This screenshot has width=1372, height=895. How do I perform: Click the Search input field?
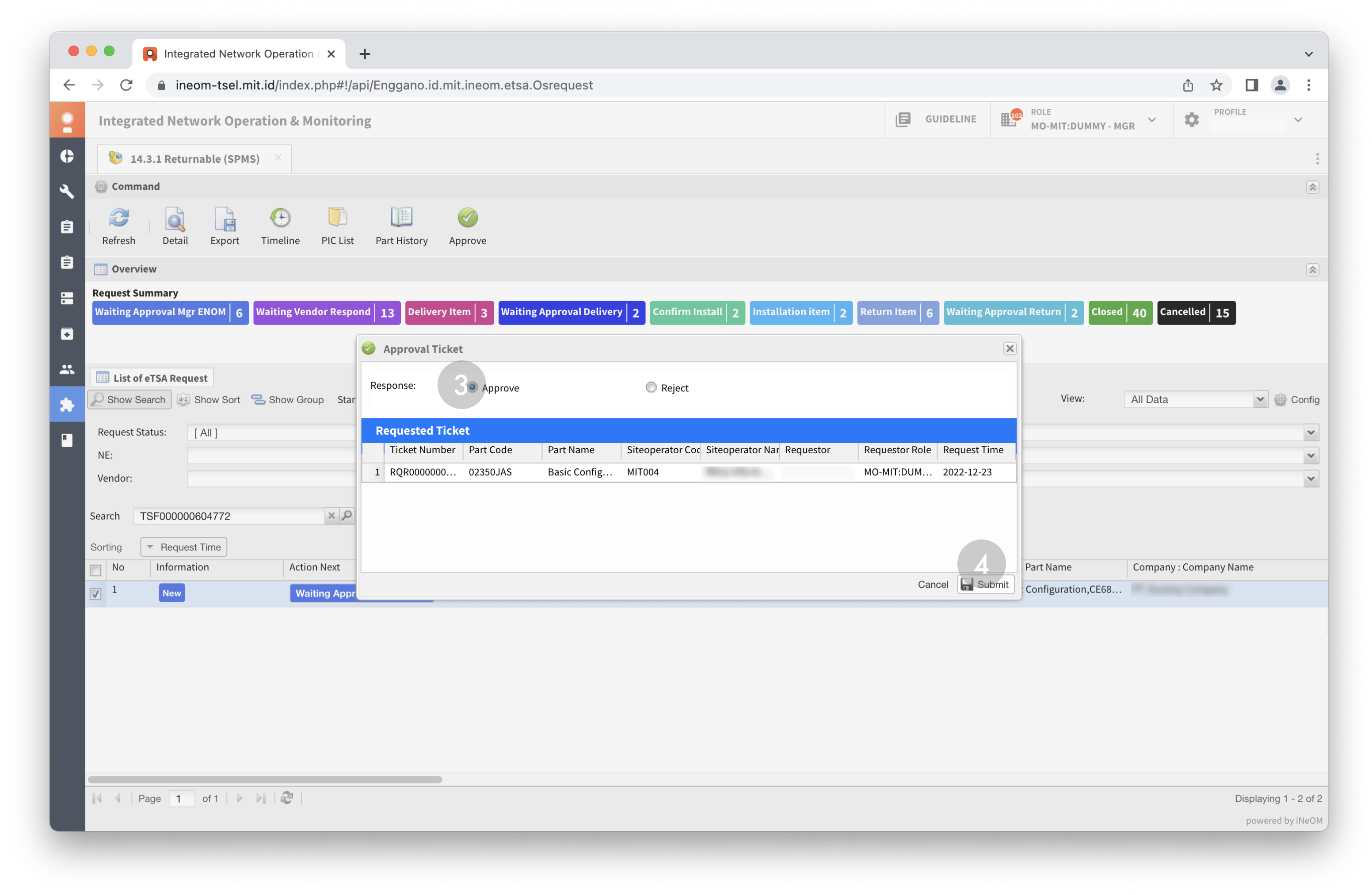(x=229, y=515)
